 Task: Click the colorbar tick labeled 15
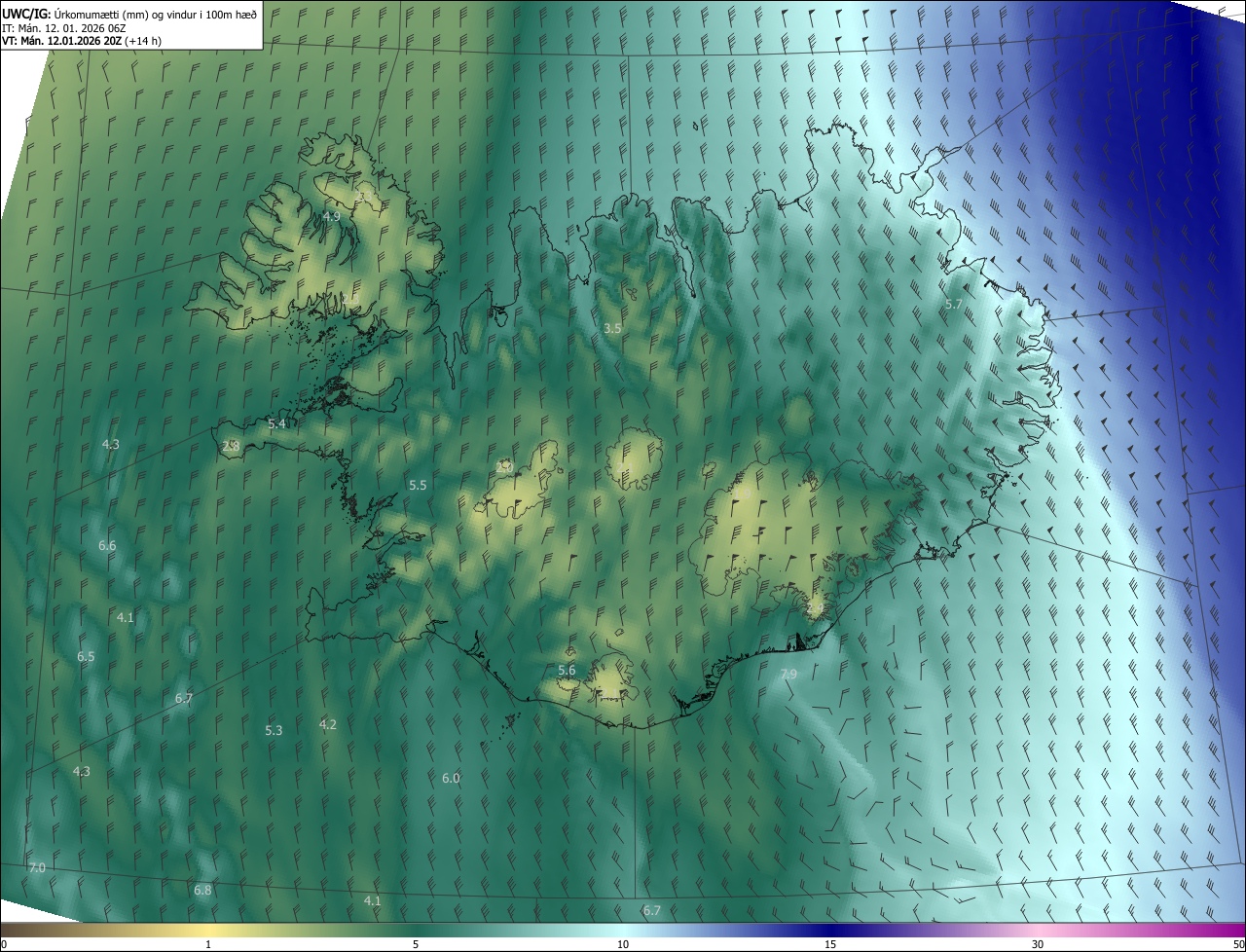pyautogui.click(x=830, y=944)
